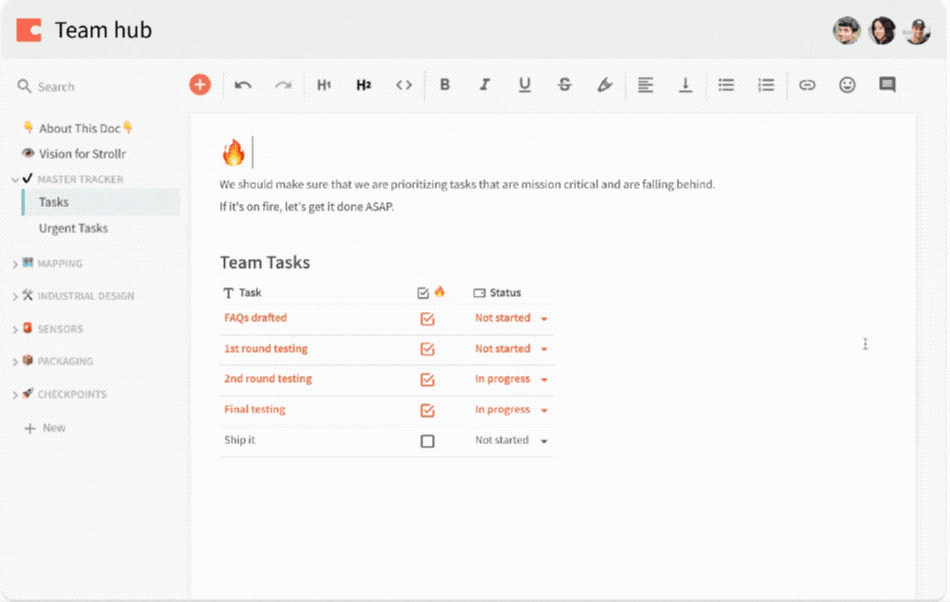Select the highlighter tool

click(605, 85)
